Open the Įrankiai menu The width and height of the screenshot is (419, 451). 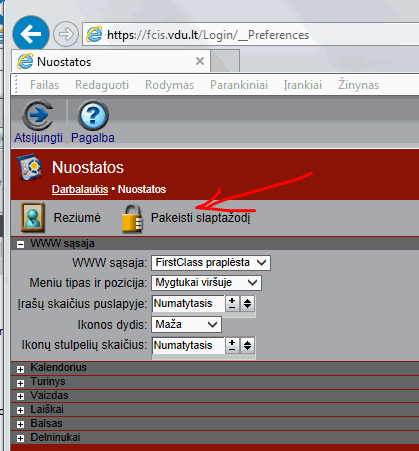pyautogui.click(x=303, y=85)
